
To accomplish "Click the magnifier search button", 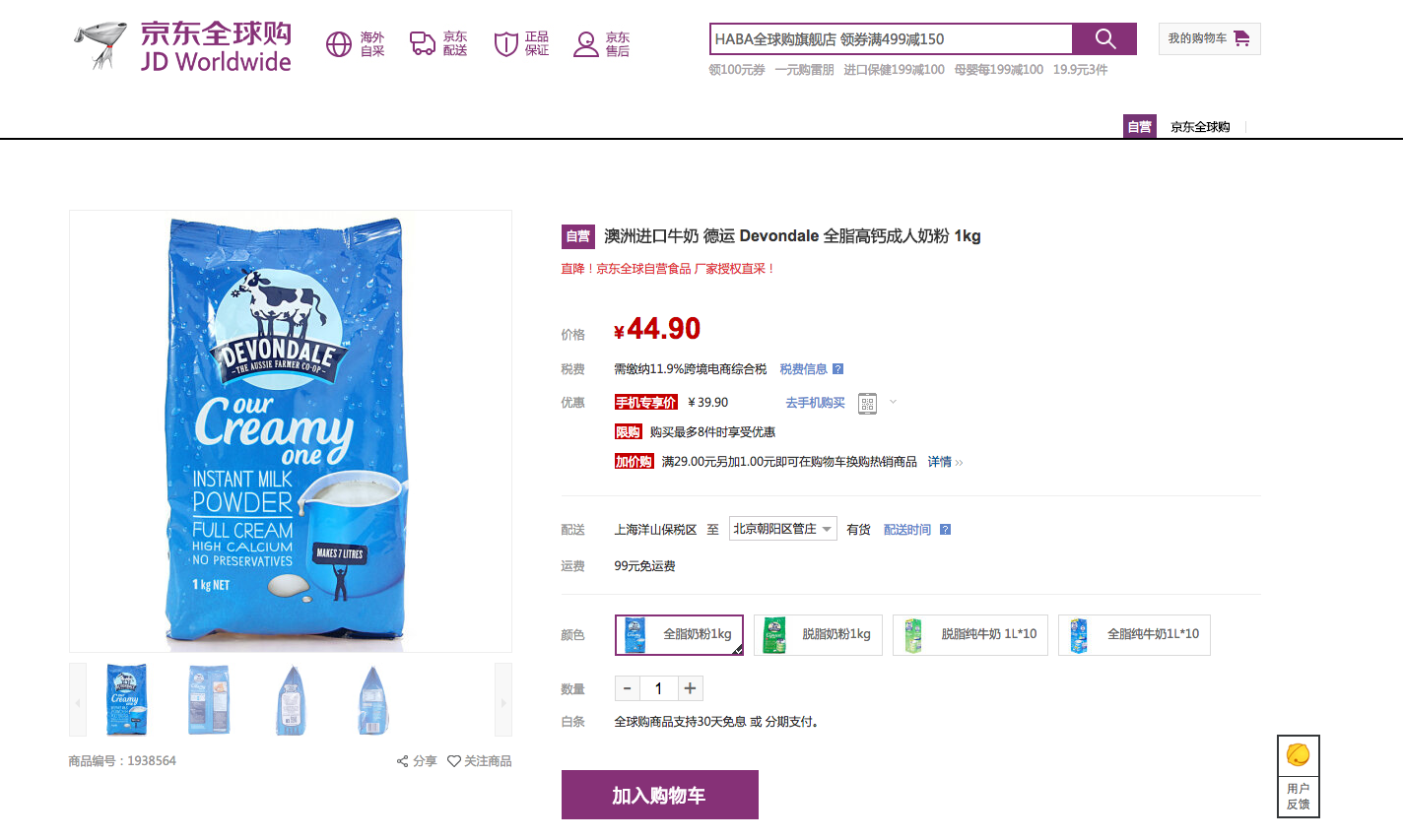I will (1104, 39).
